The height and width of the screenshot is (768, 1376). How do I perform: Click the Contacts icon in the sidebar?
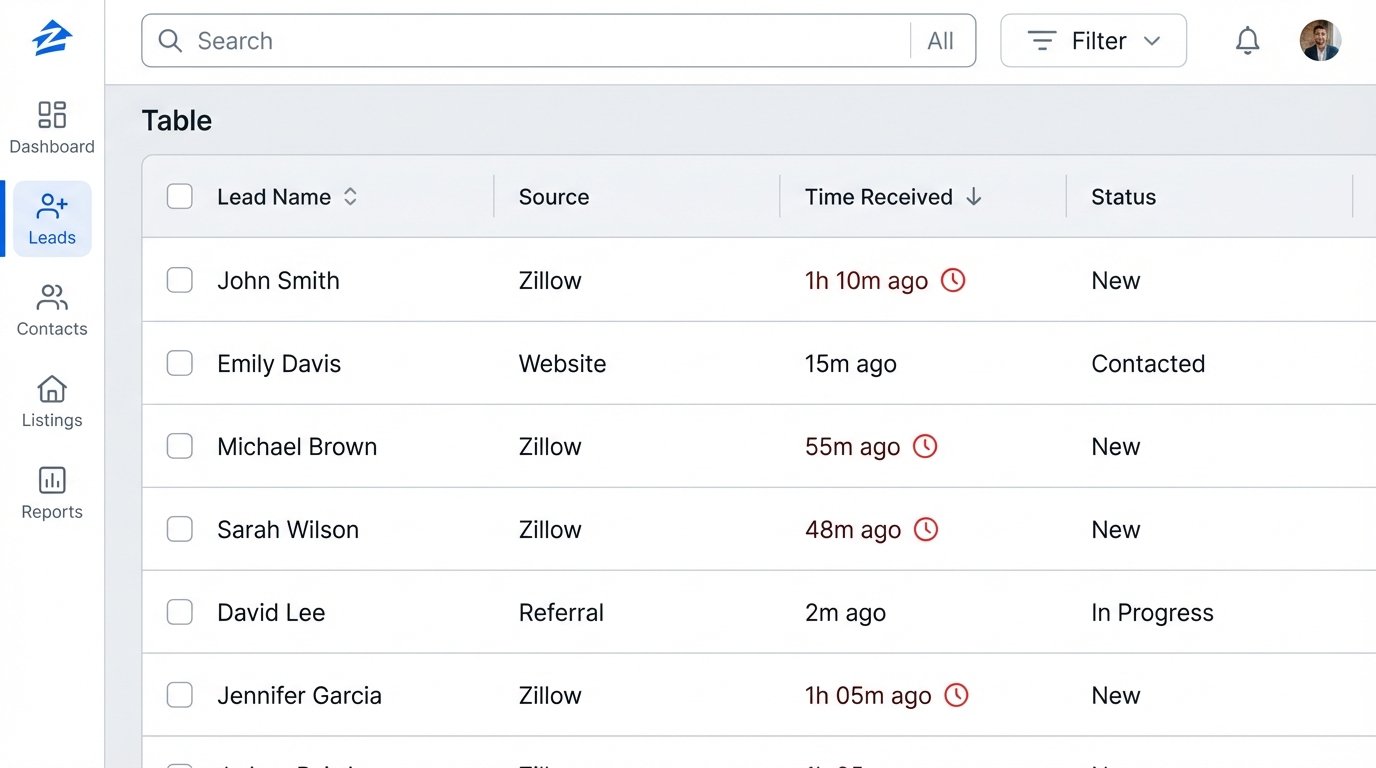tap(51, 298)
